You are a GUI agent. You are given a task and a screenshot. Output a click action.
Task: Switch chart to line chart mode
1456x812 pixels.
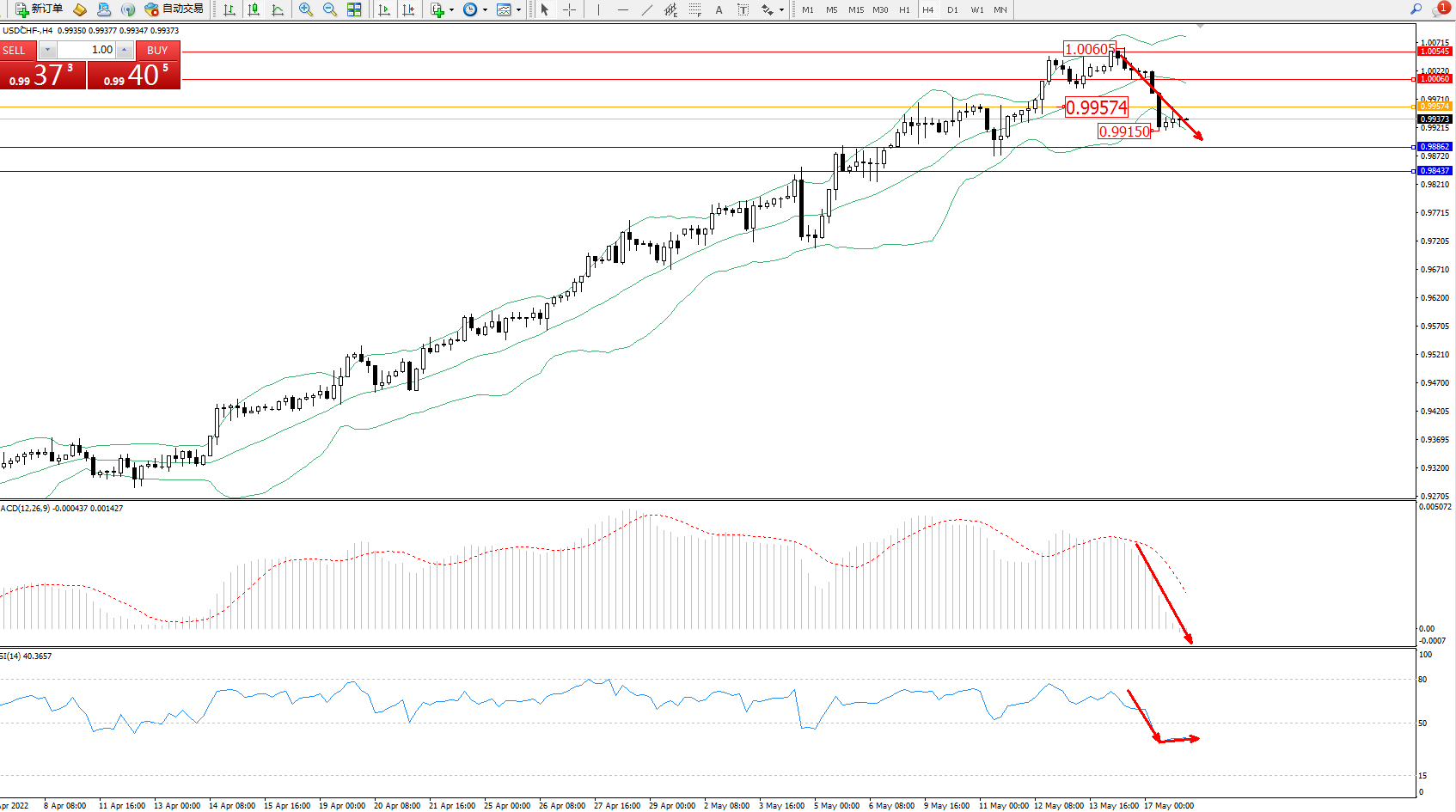278,9
